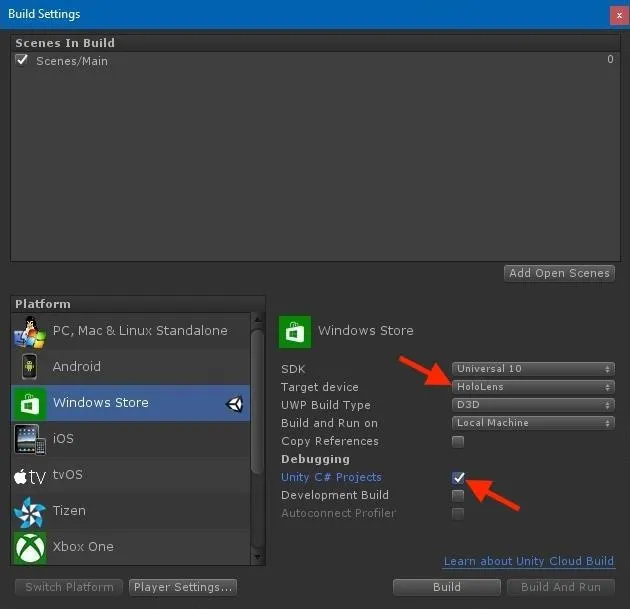Screen dimensions: 630x609
Task: Enable the Development Build checkbox
Action: coord(458,495)
